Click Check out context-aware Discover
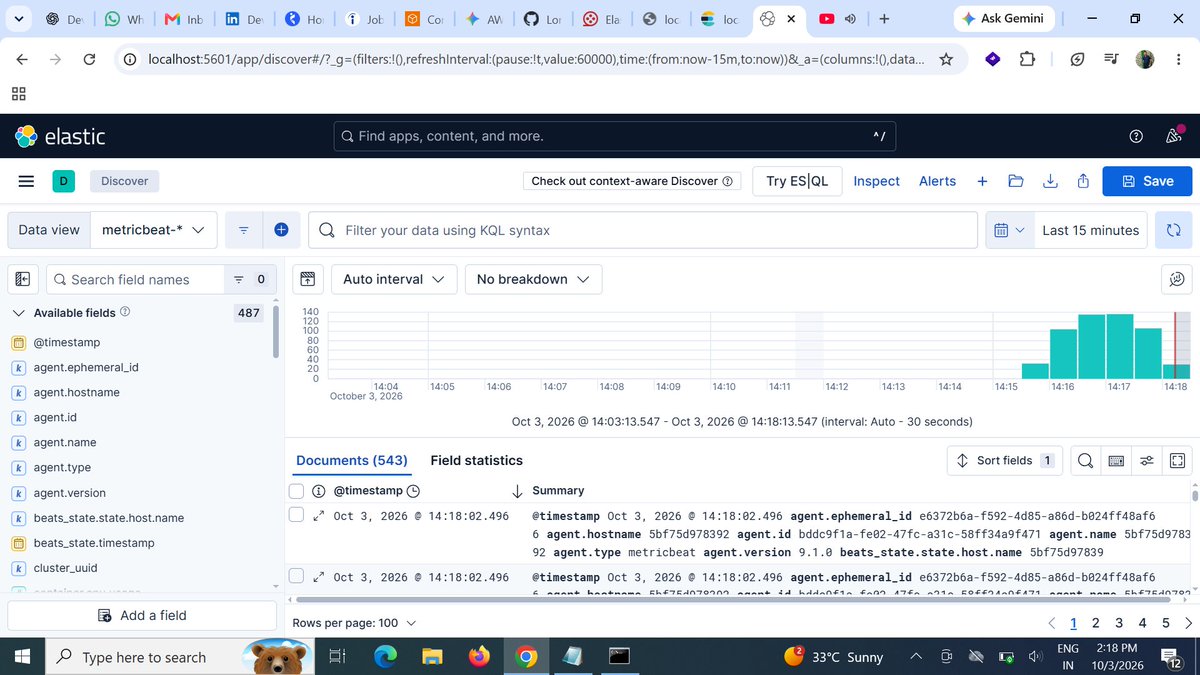1200x675 pixels. (631, 181)
